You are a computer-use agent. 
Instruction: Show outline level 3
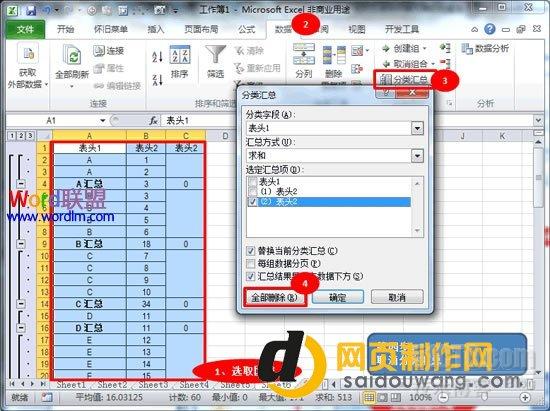(31, 136)
